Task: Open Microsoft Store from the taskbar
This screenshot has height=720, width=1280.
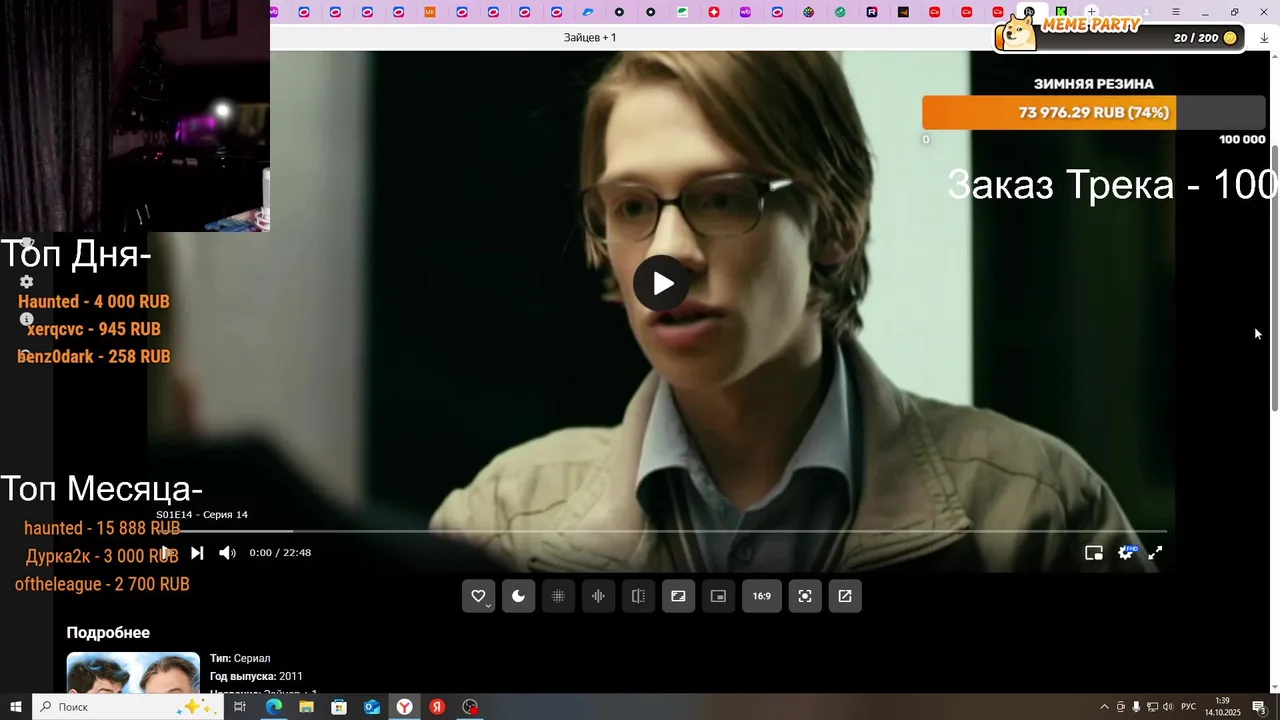Action: tap(339, 707)
